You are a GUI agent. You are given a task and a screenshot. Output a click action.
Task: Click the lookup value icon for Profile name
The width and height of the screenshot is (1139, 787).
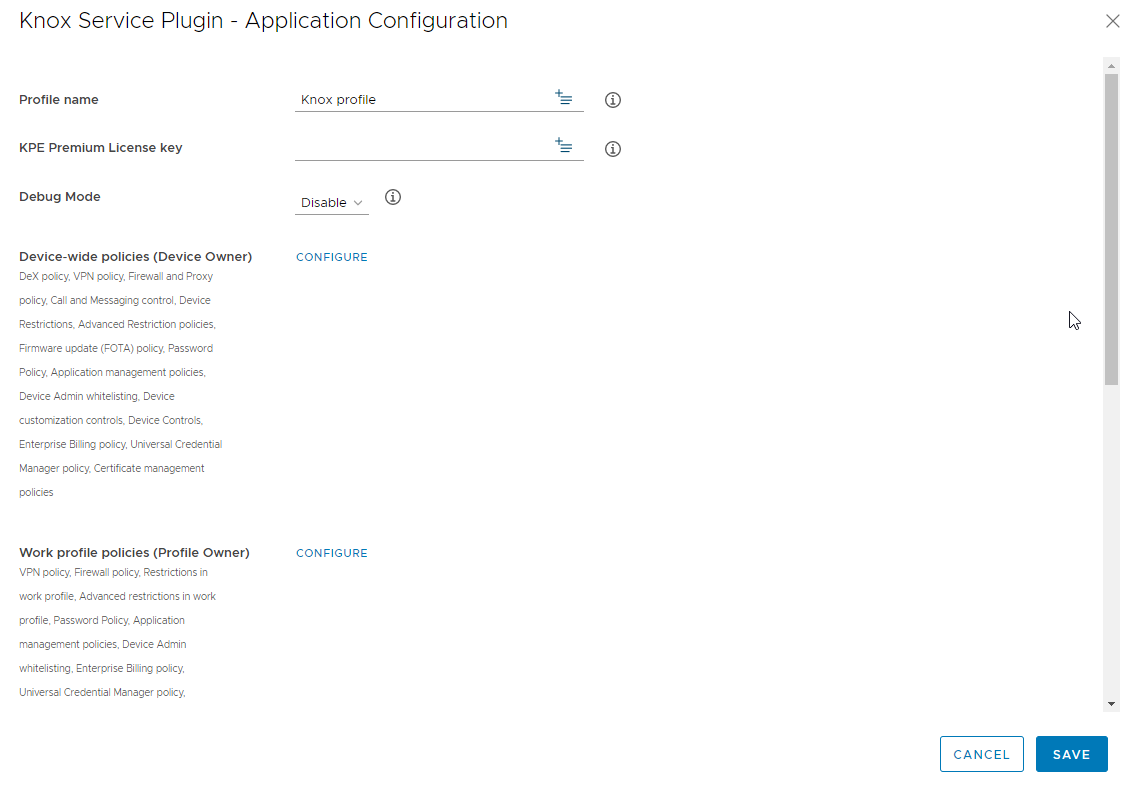point(564,97)
